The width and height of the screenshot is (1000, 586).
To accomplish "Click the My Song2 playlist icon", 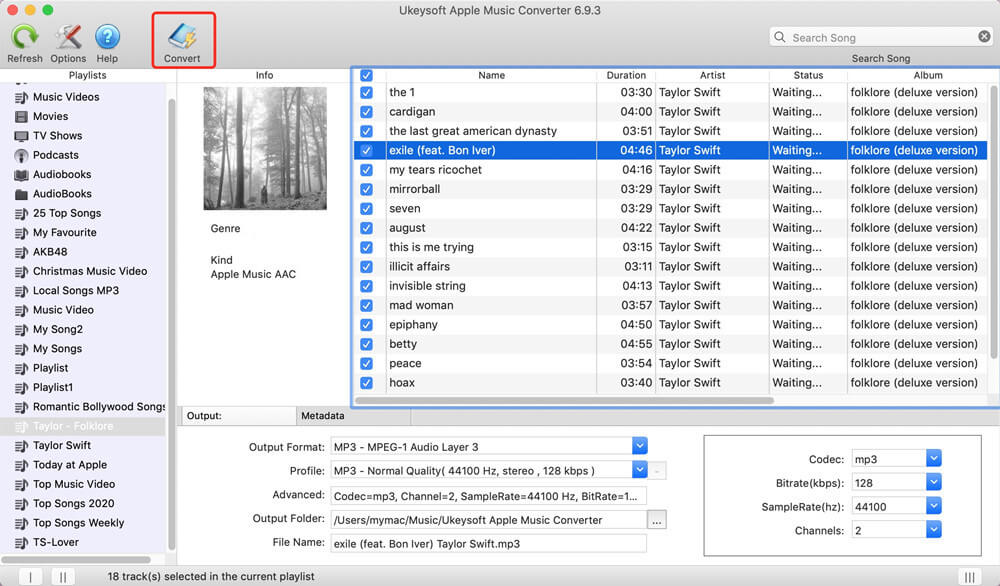I will point(21,330).
